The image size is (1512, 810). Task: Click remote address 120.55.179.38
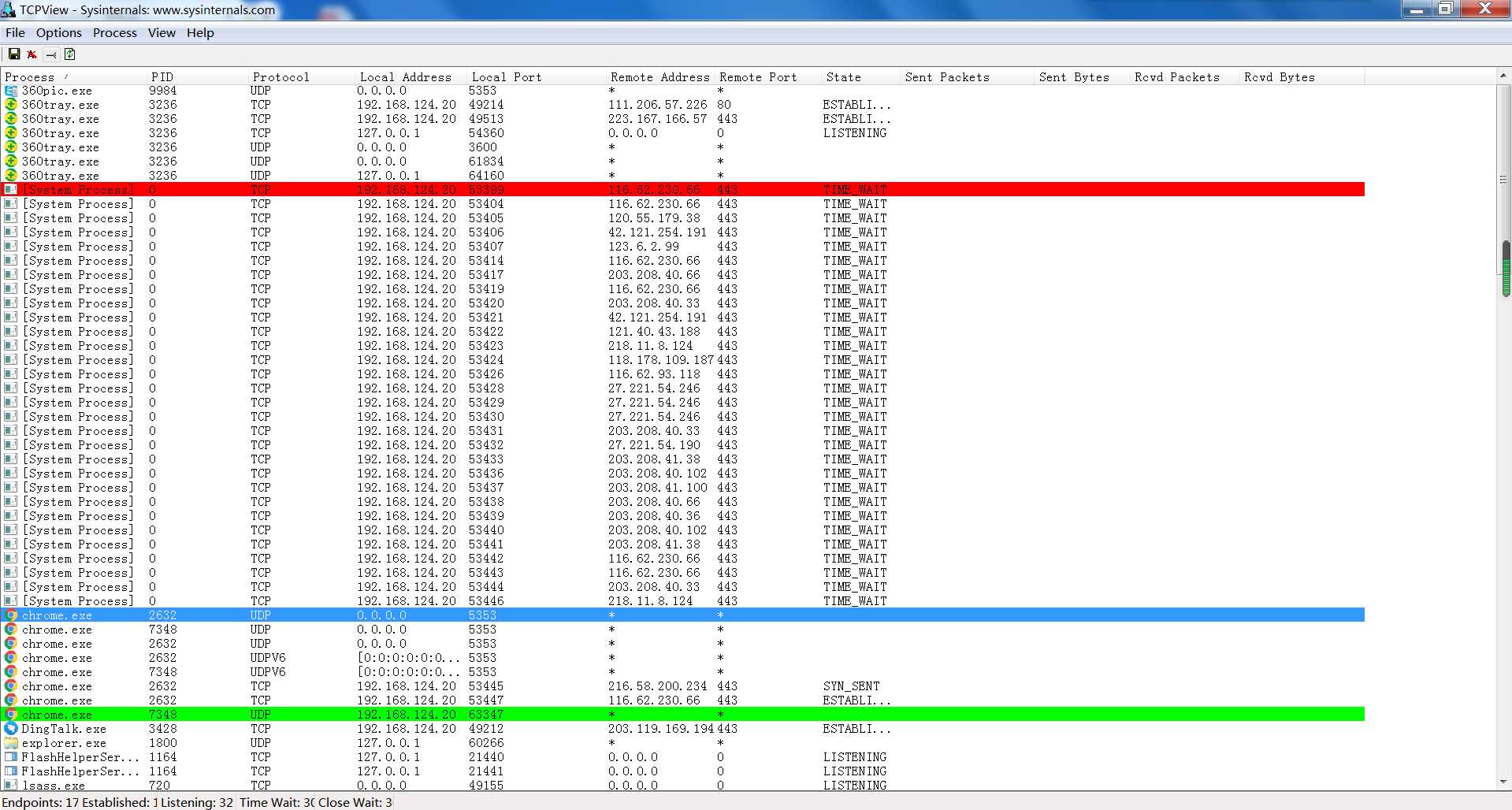tap(654, 218)
